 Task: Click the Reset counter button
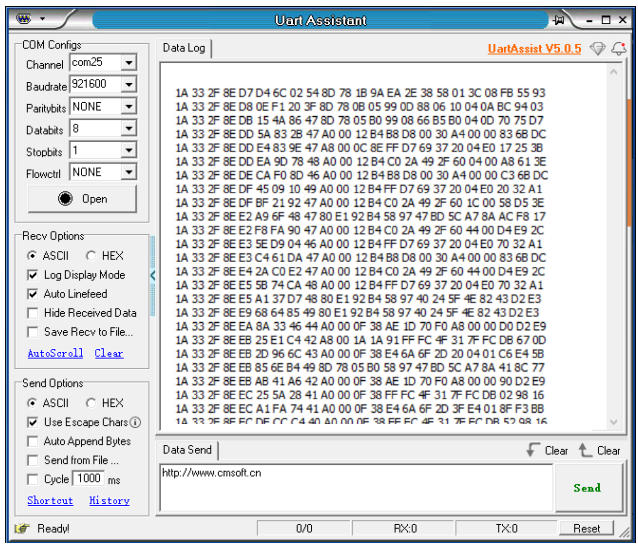point(586,529)
